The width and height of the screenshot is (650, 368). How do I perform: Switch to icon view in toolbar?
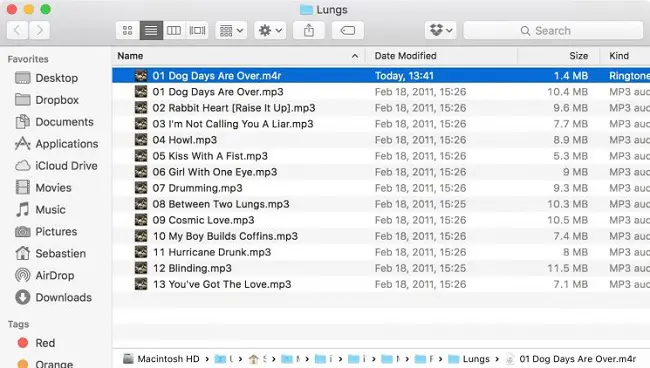pyautogui.click(x=128, y=30)
